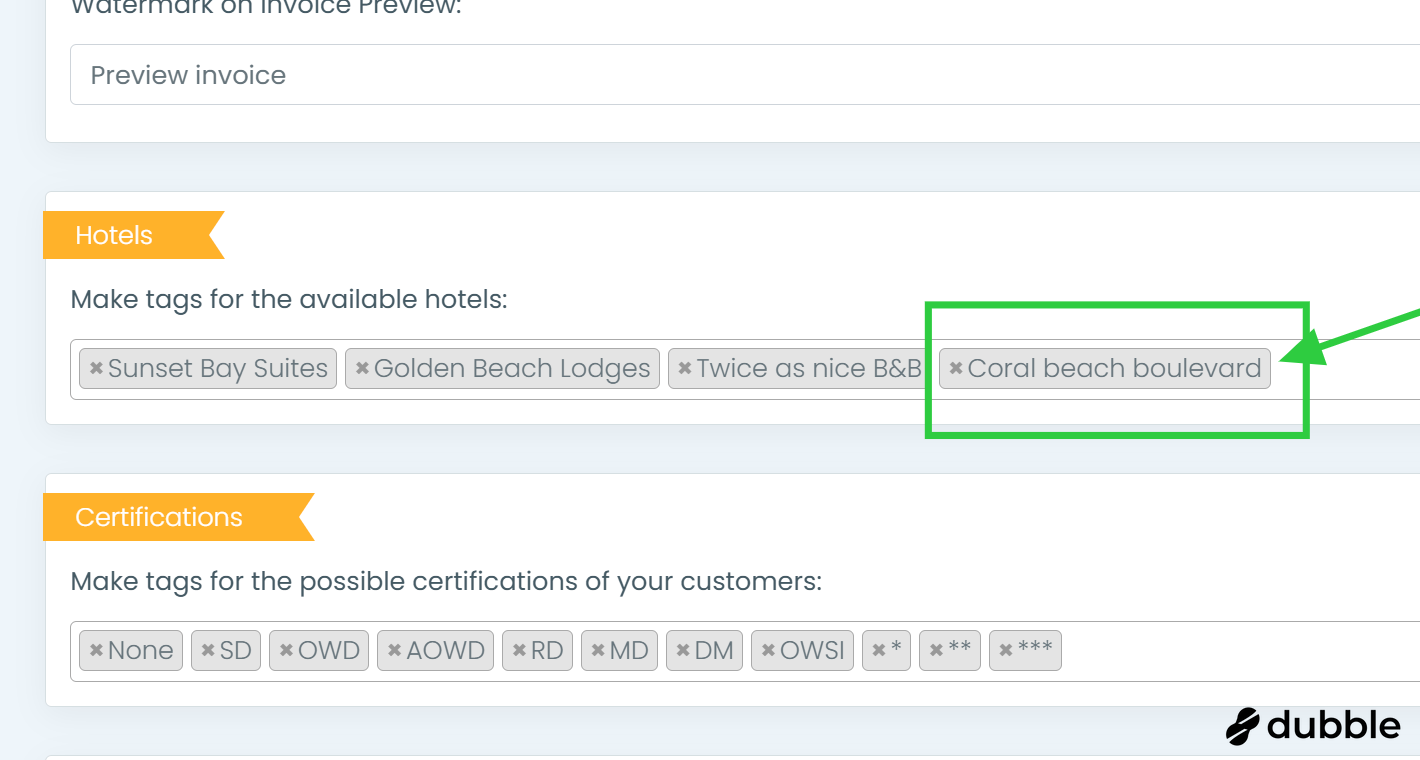Delete the OWSI certification tag
Screen dimensions: 1420x760
pyautogui.click(x=768, y=651)
